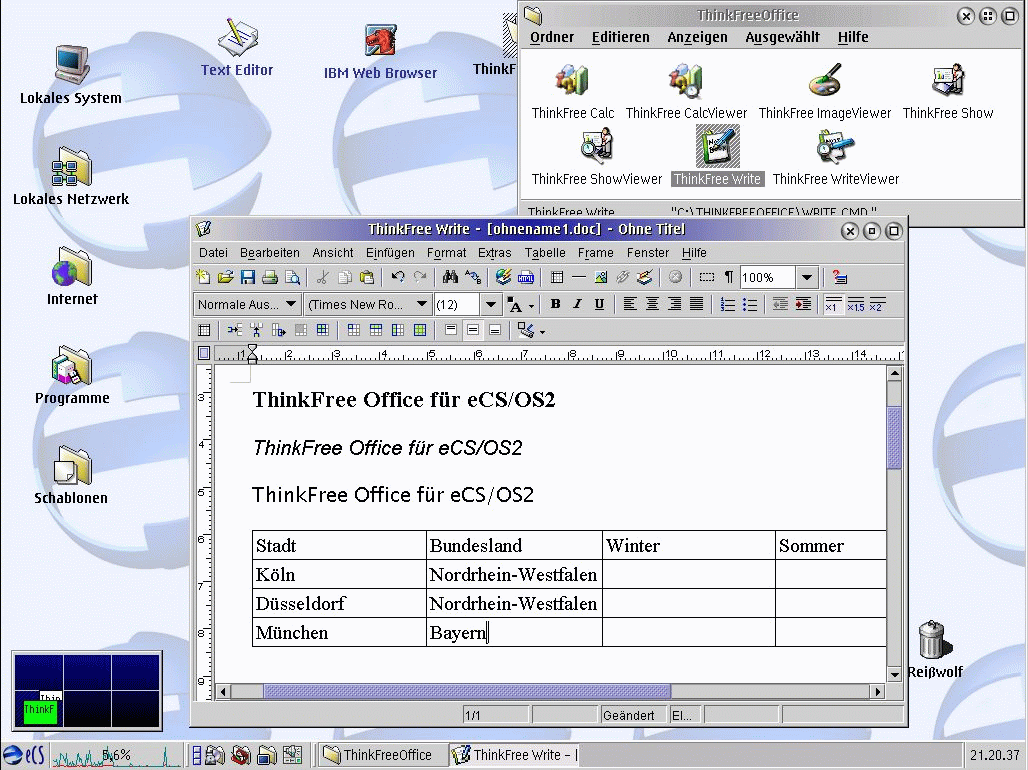The width and height of the screenshot is (1028, 770).
Task: Toggle the paragraph marks display
Action: click(x=728, y=277)
